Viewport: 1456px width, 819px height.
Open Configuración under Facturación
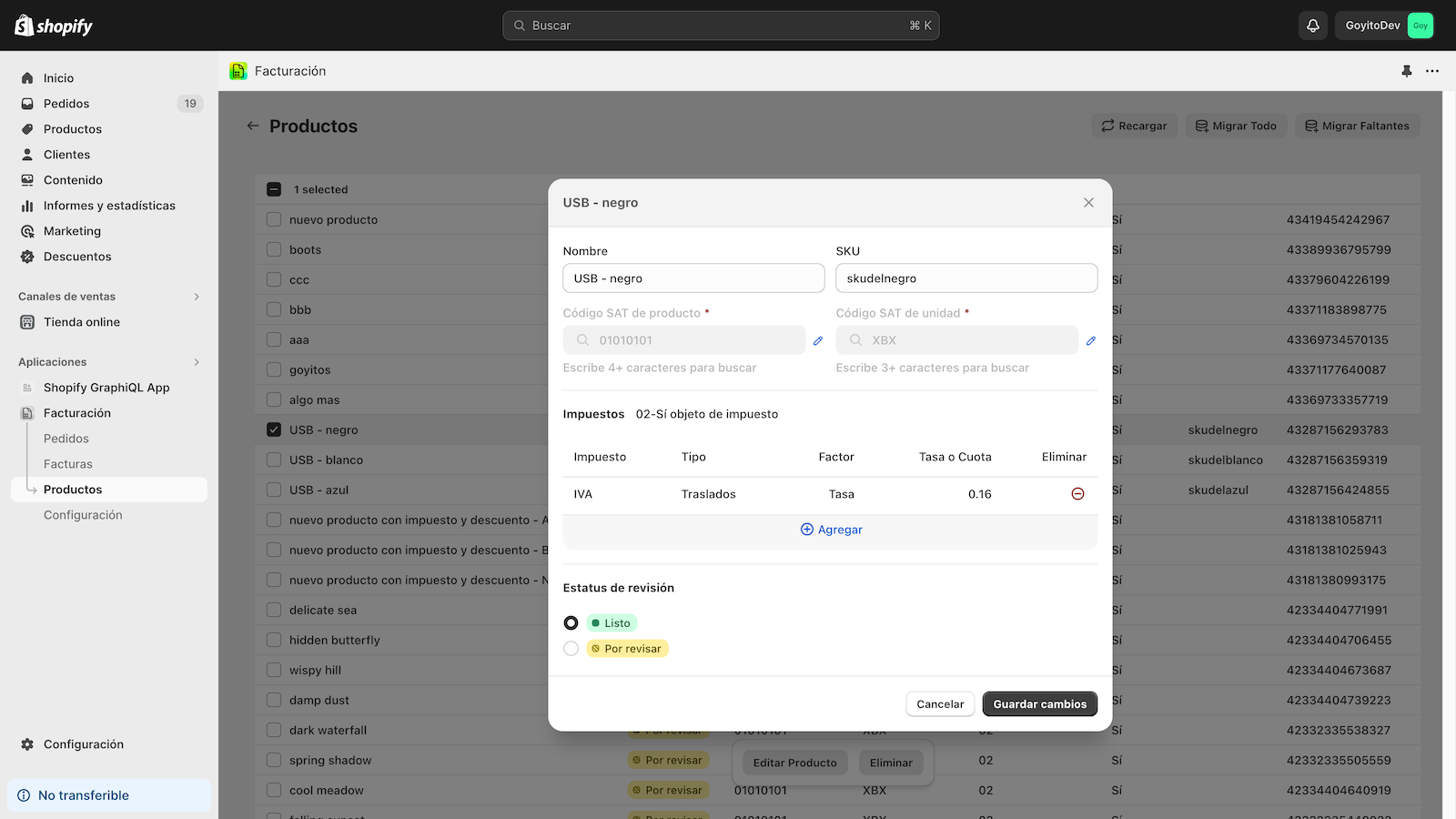(83, 515)
